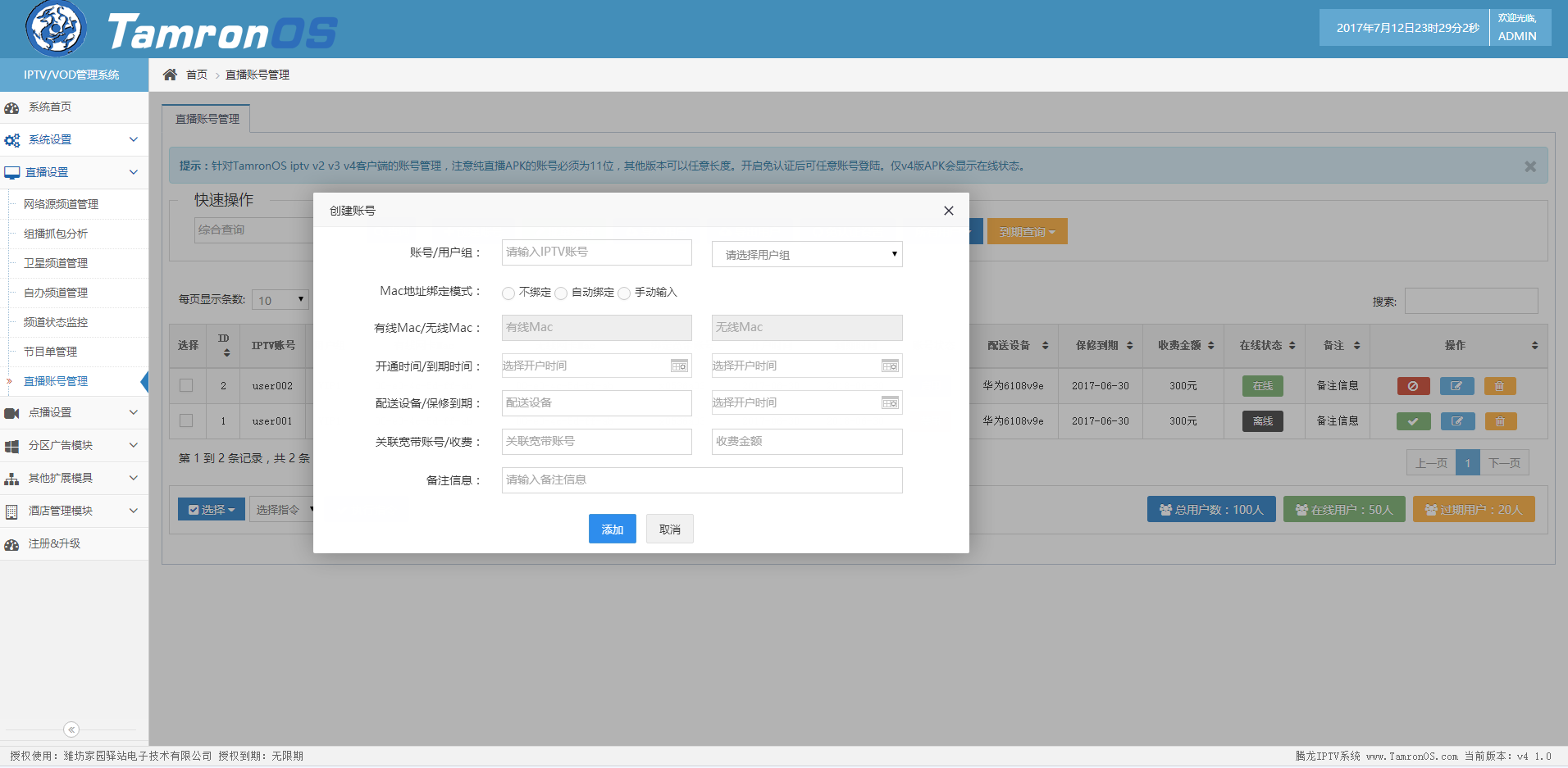Switch to the 直播账号管理 tab
Screen dimensions: 1568x768
point(207,119)
